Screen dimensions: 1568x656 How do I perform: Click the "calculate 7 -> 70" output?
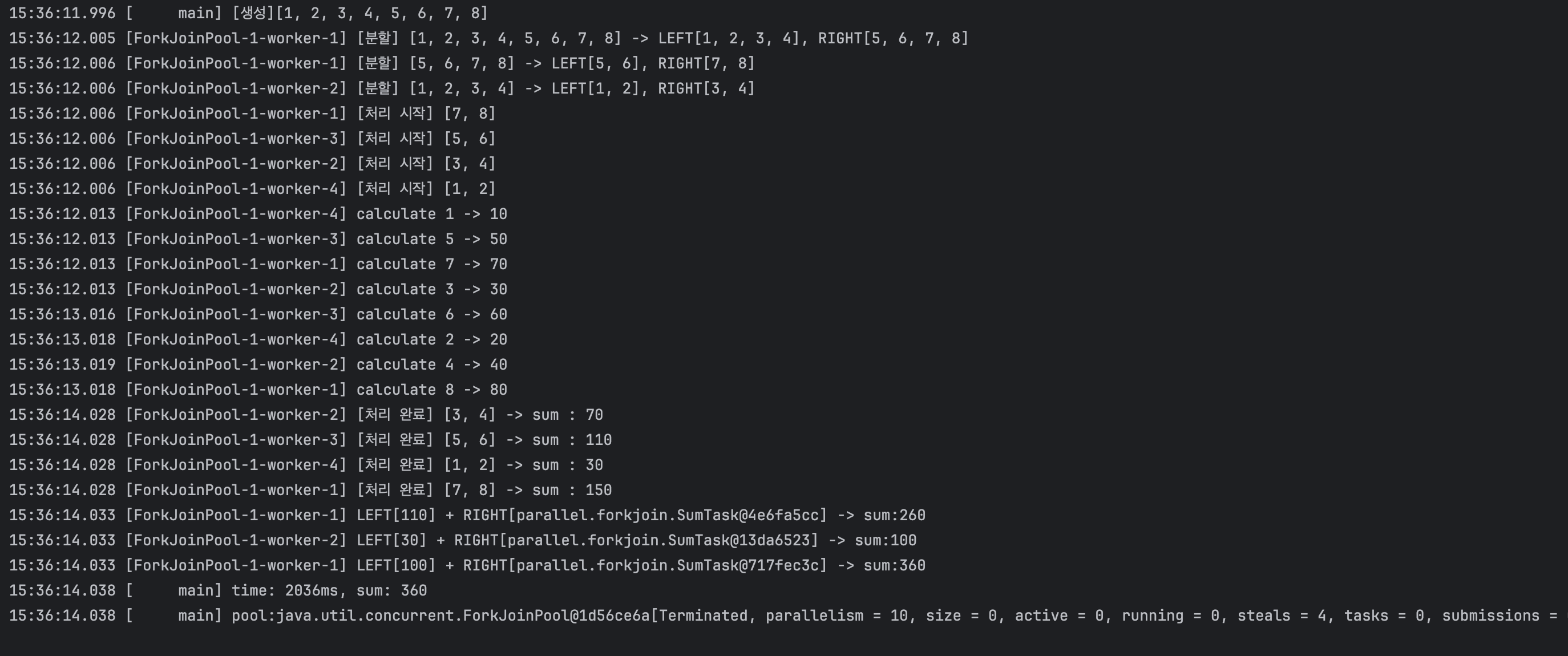431,264
